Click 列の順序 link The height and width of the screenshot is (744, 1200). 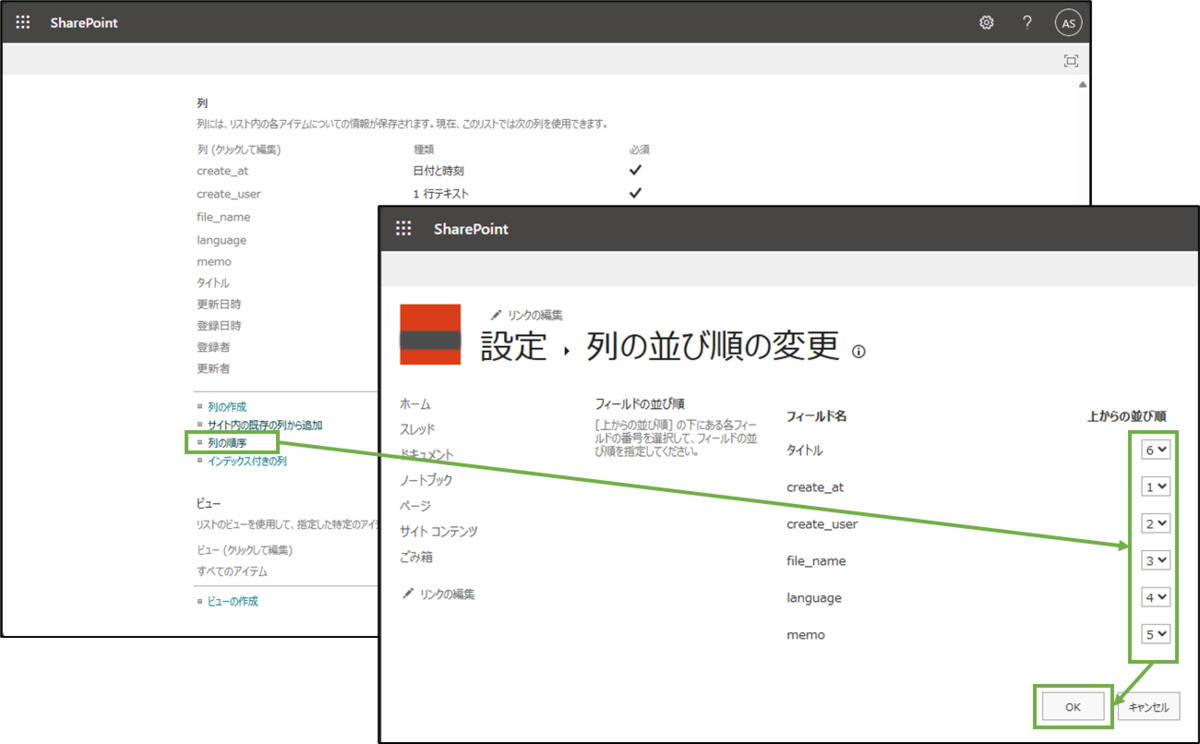click(227, 443)
